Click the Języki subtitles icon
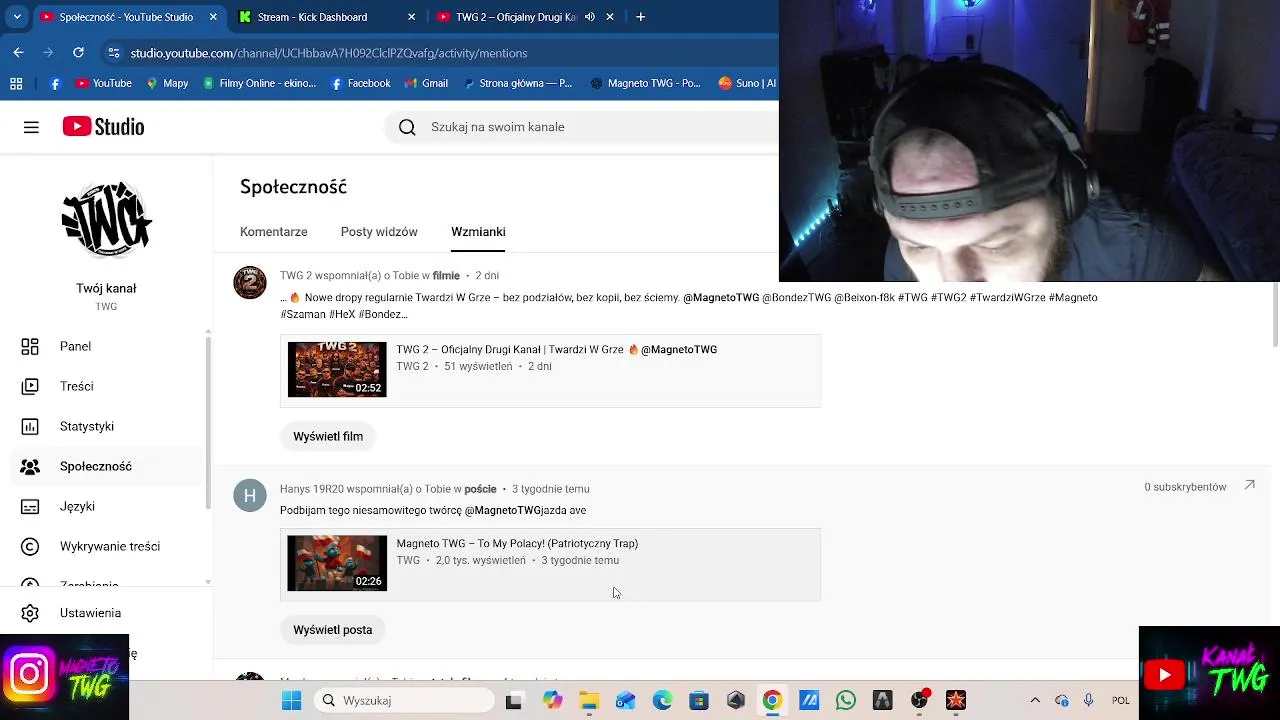 pos(30,506)
